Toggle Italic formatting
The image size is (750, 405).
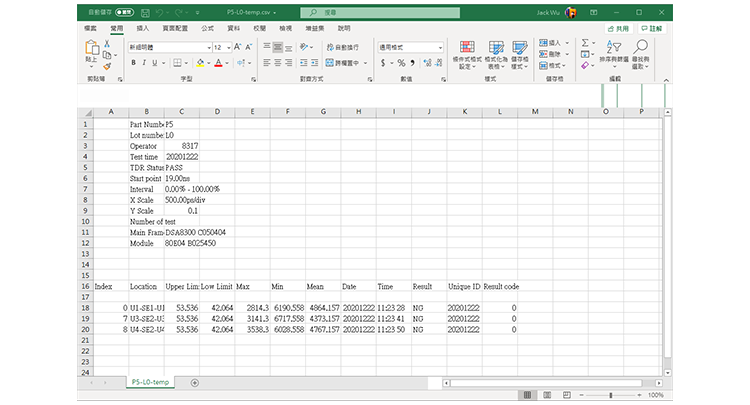tap(144, 63)
